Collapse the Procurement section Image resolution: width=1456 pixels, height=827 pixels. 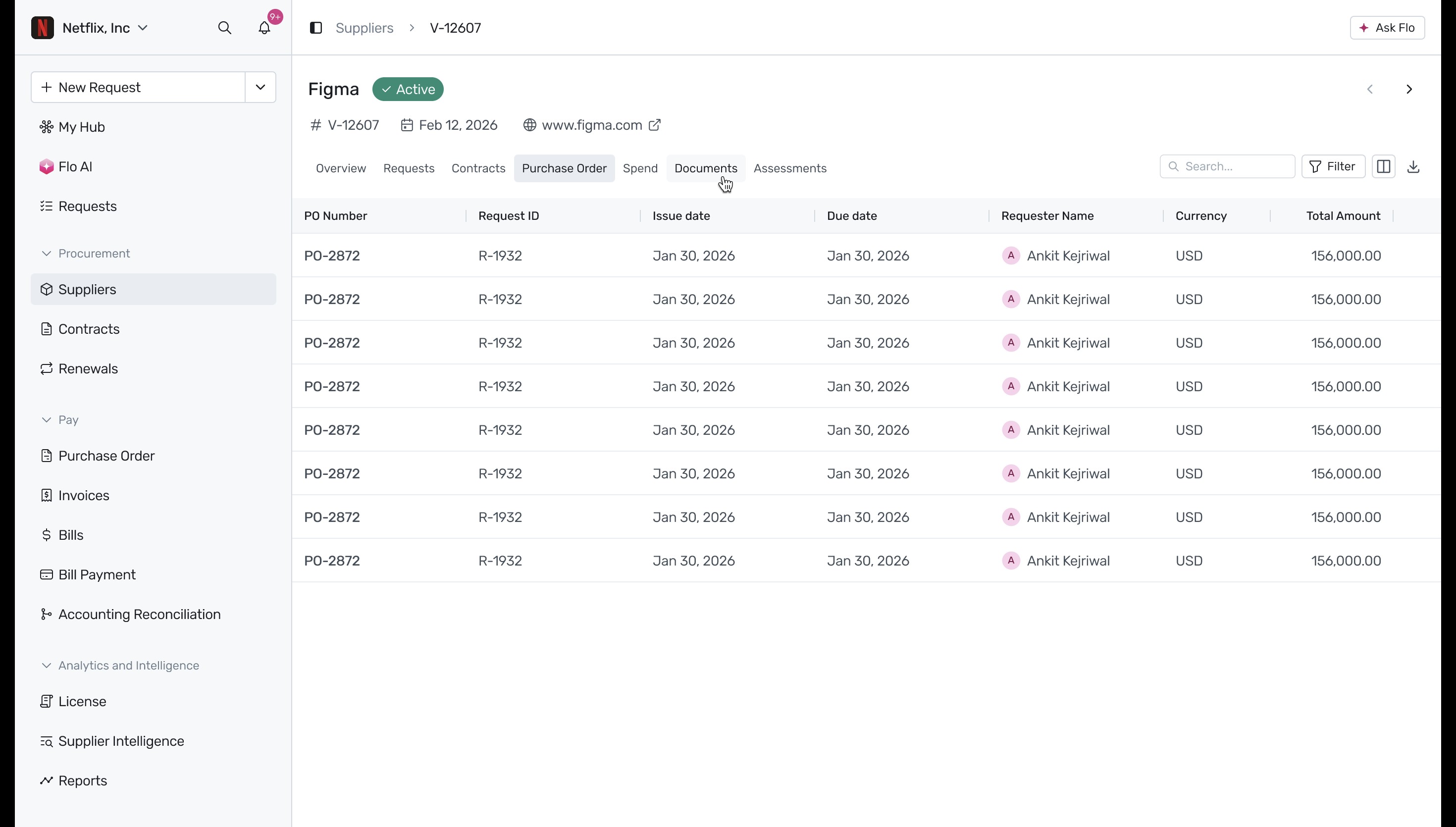tap(86, 254)
